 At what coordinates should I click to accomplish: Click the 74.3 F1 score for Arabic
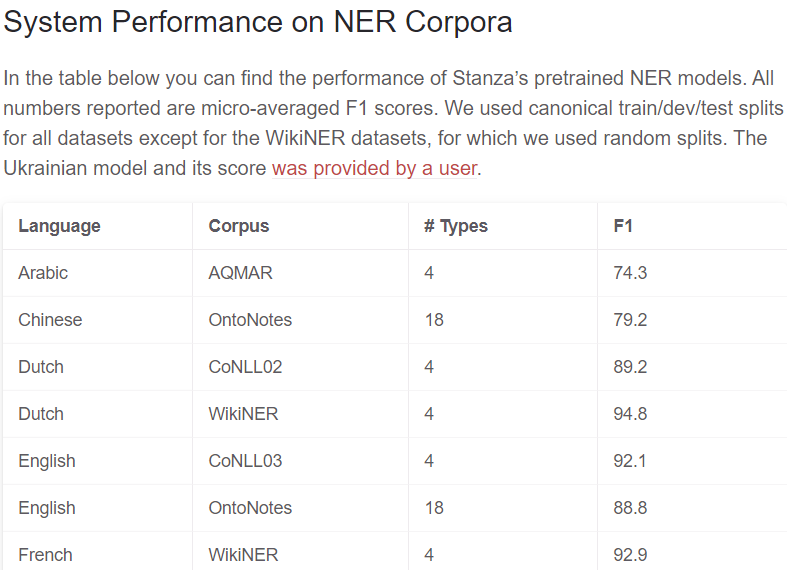(630, 273)
